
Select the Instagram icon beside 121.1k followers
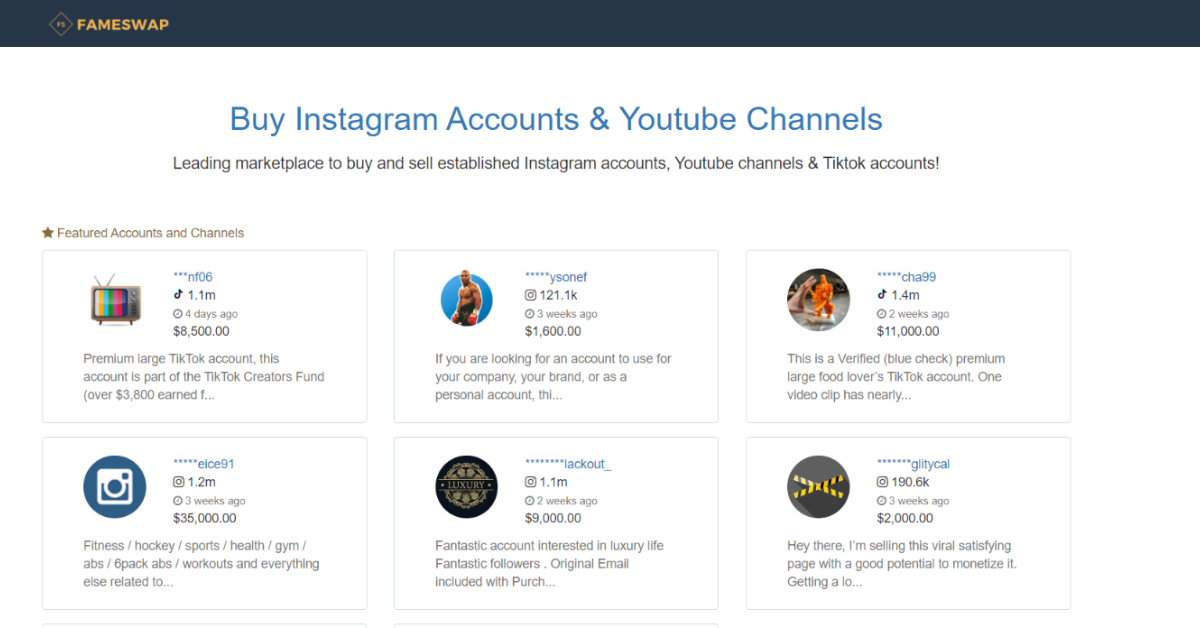coord(530,295)
